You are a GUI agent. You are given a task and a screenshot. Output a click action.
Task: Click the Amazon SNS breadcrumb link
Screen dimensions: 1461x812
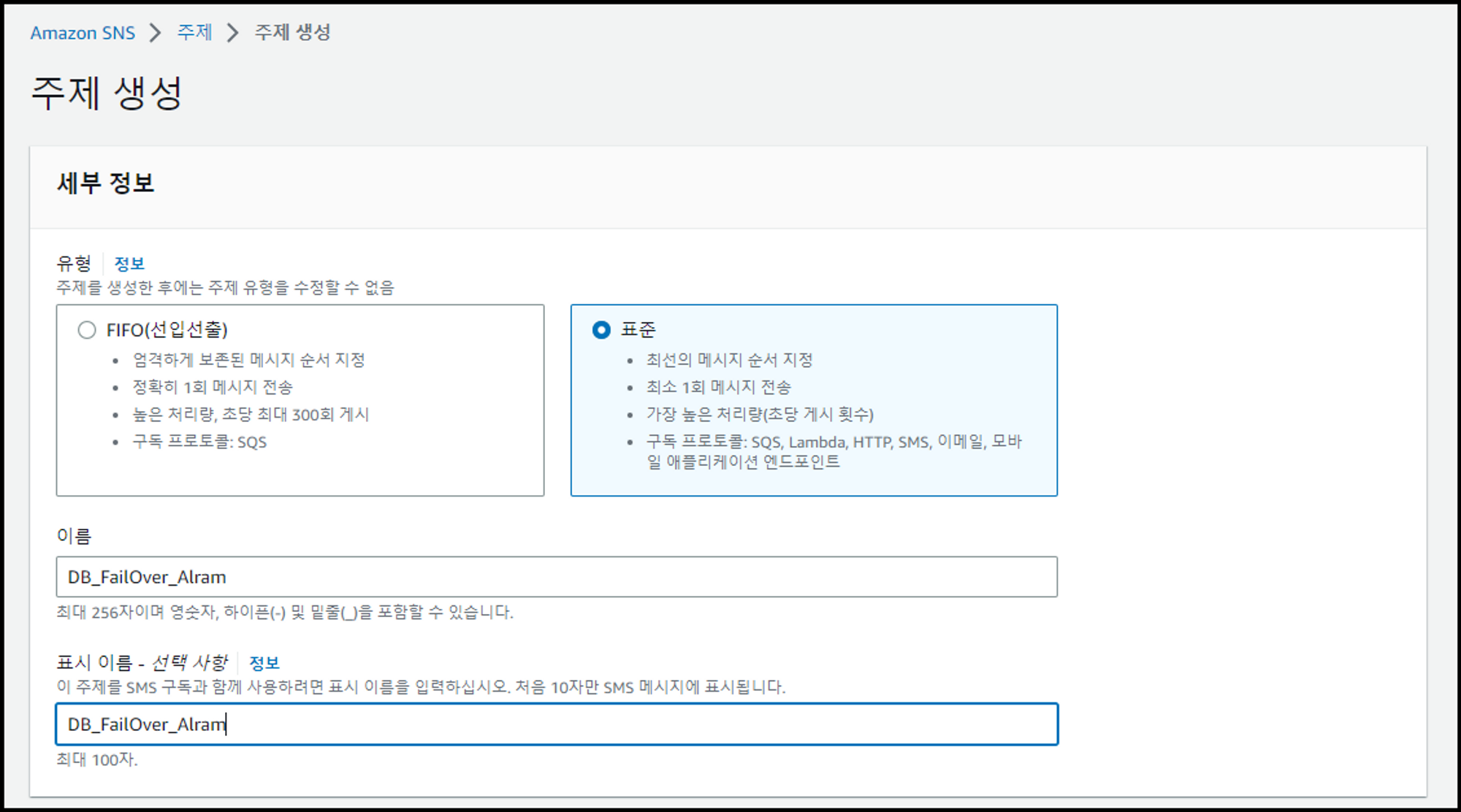point(83,33)
